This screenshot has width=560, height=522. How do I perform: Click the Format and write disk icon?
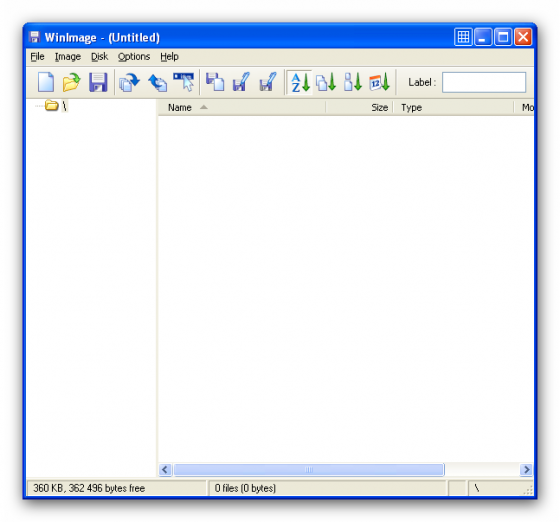[268, 82]
